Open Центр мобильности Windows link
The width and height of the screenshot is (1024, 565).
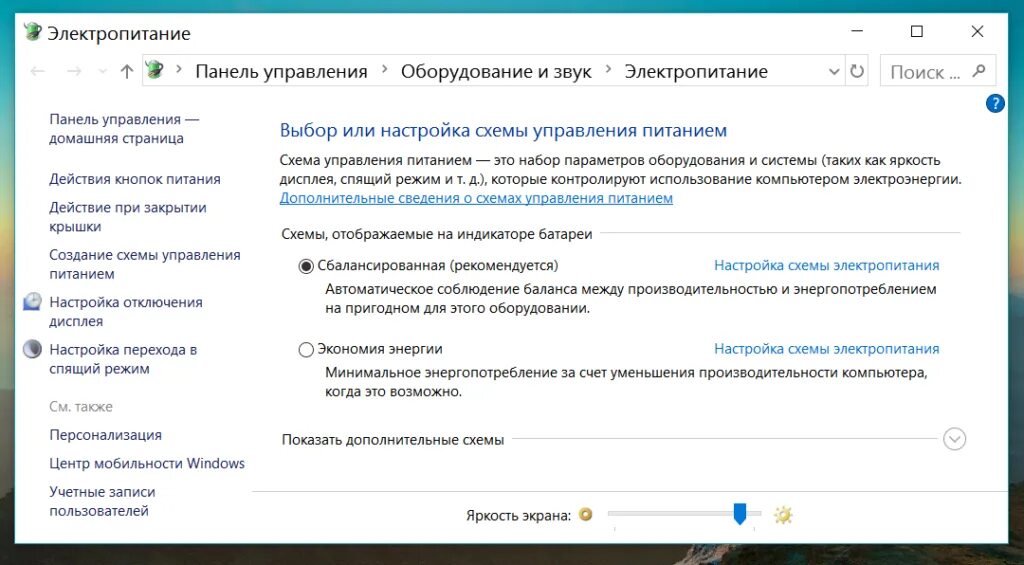(x=147, y=463)
